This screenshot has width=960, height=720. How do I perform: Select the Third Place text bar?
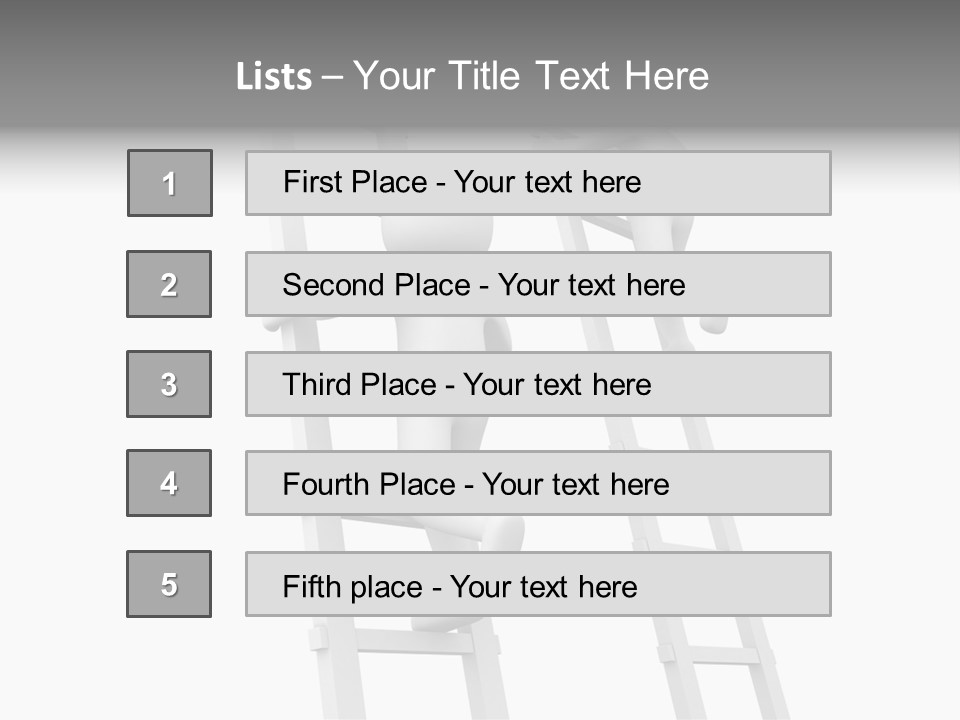click(x=538, y=384)
